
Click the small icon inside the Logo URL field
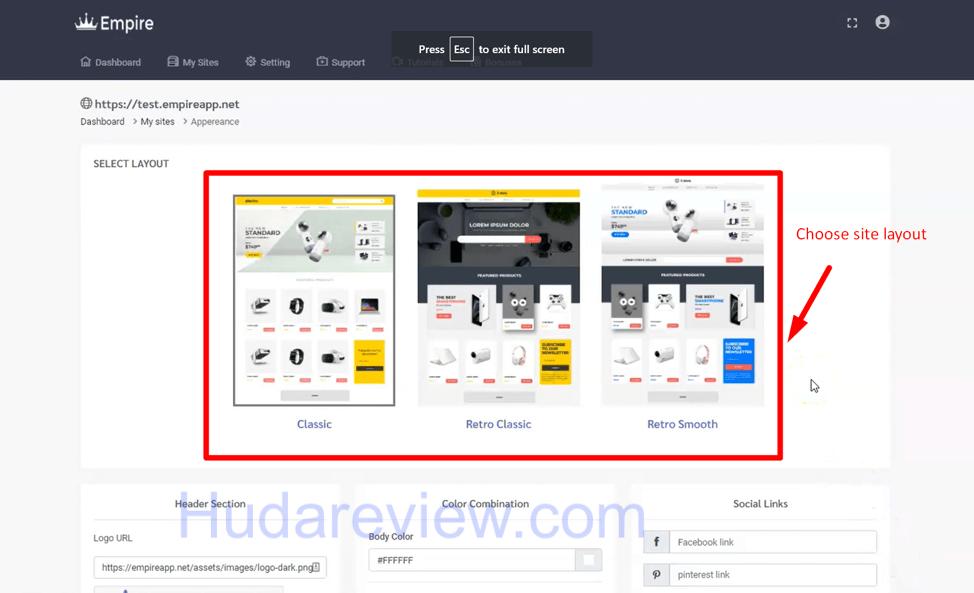click(316, 567)
